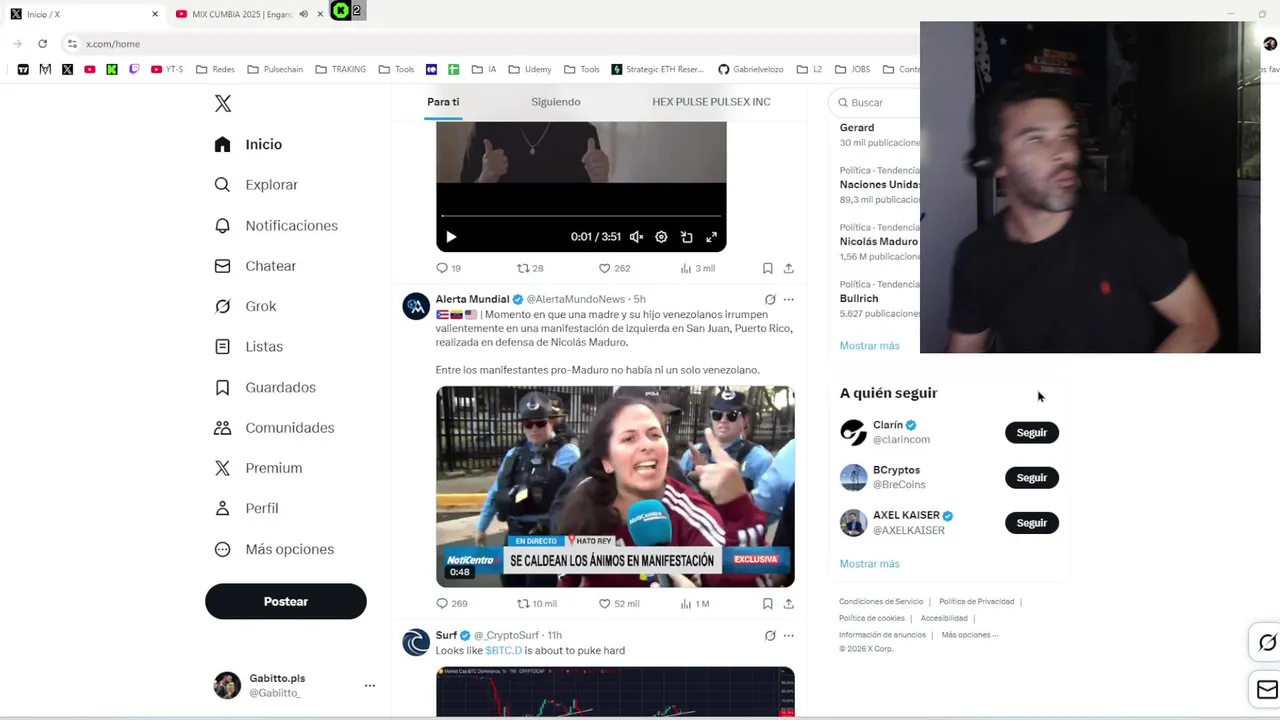Open Guardados bookmarks
This screenshot has height=720, width=1280.
coord(265,387)
